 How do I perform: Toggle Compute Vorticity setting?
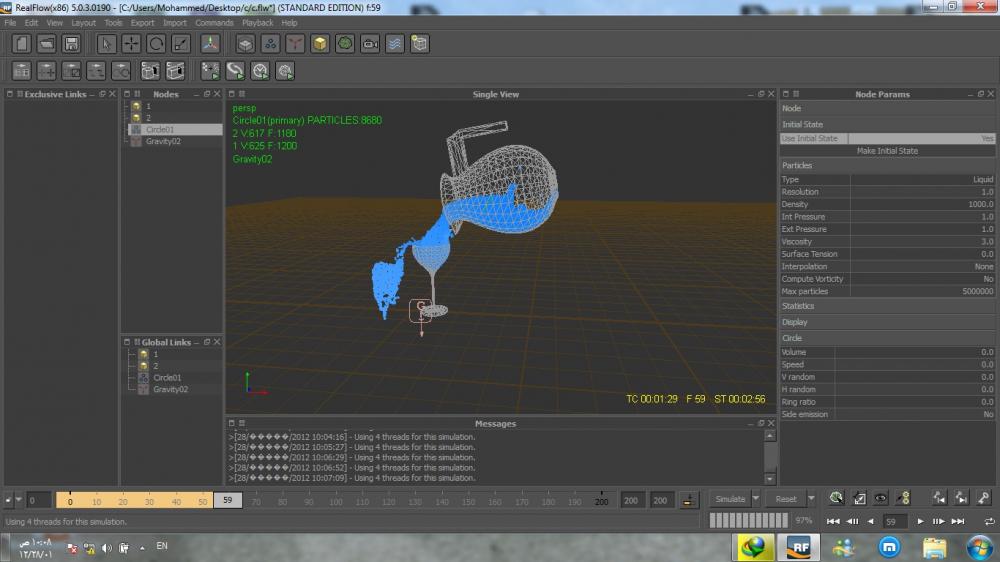pyautogui.click(x=922, y=279)
